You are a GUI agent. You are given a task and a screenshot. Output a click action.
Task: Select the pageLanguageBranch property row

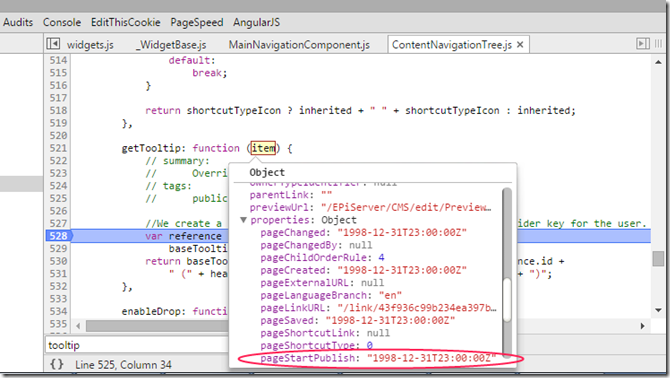tap(331, 296)
